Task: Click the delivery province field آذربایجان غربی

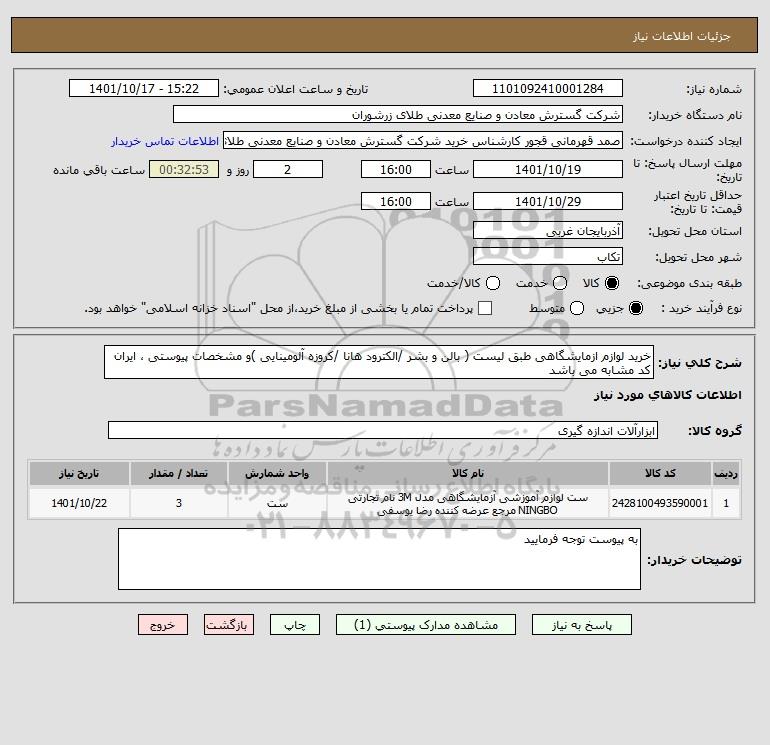Action: click(x=548, y=230)
